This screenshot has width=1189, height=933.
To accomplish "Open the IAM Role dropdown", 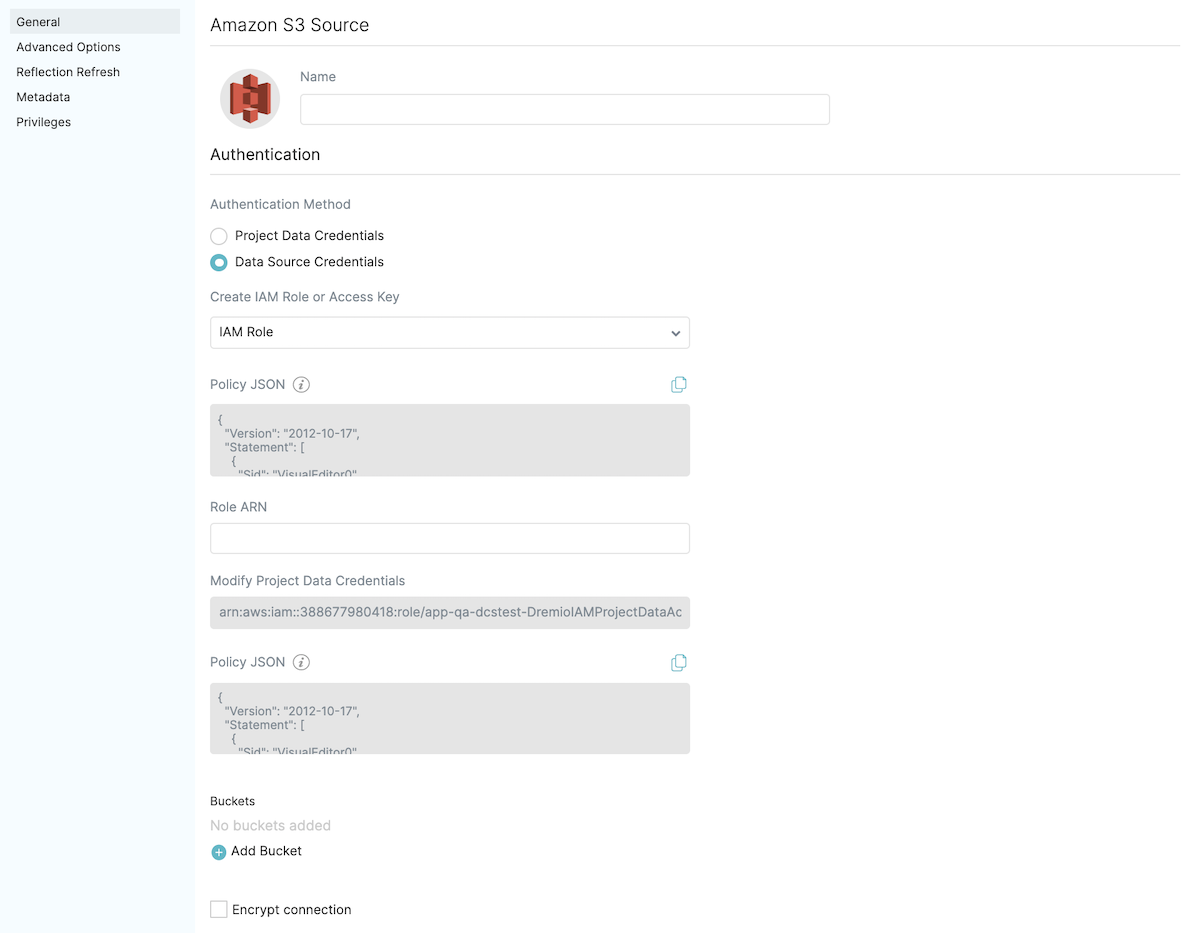I will (449, 332).
